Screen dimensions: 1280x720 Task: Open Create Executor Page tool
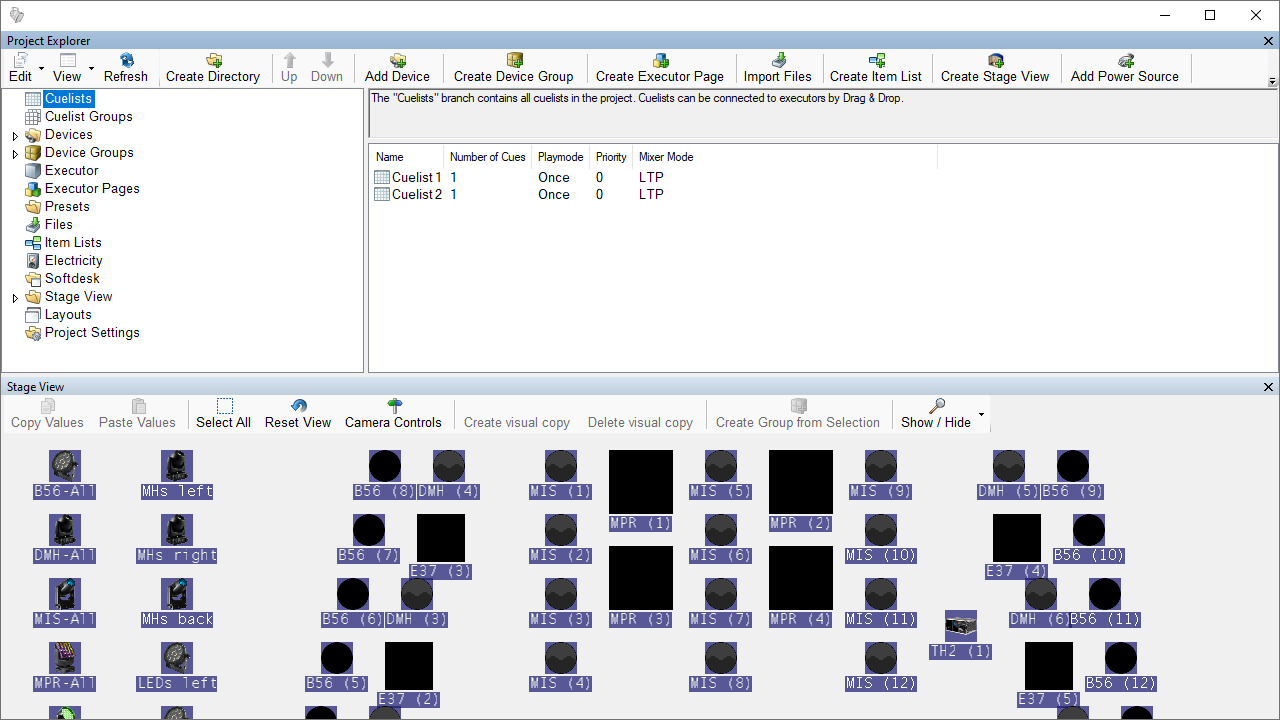click(x=660, y=61)
